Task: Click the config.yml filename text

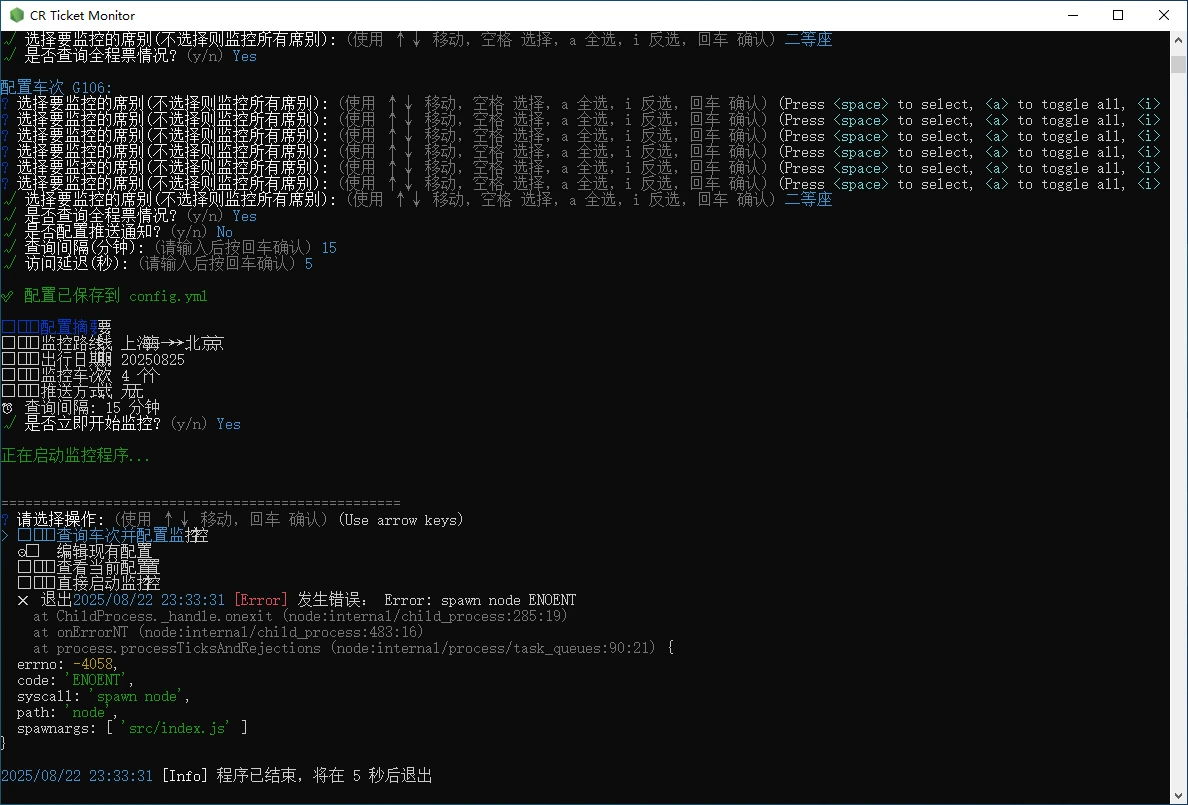Action: tap(168, 296)
